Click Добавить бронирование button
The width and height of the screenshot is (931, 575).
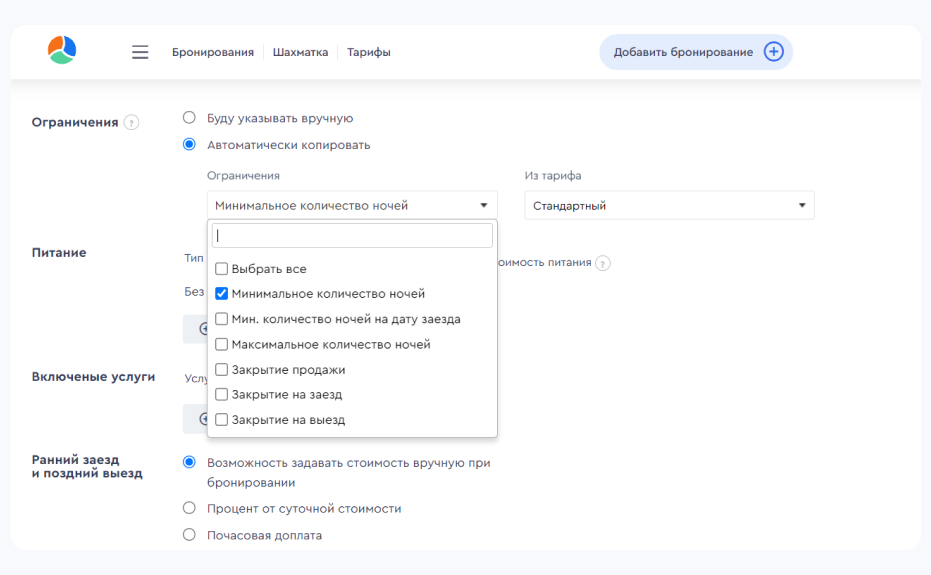(x=696, y=52)
